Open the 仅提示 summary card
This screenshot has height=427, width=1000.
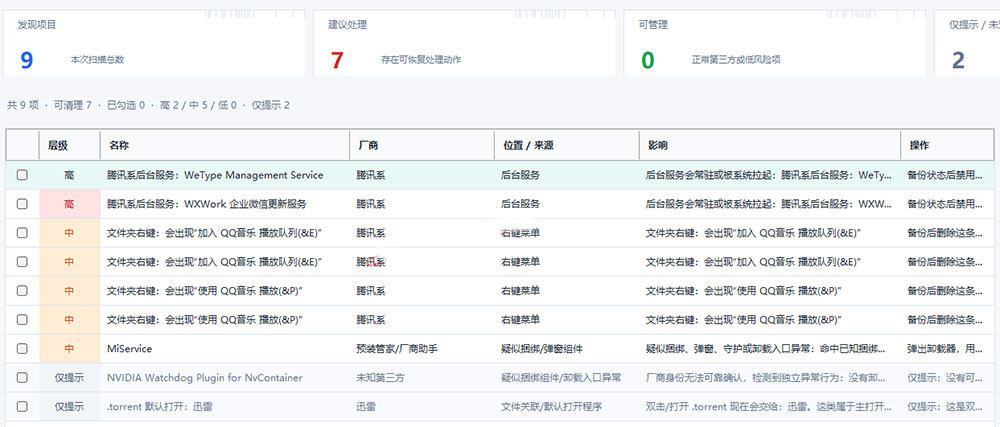pyautogui.click(x=967, y=43)
